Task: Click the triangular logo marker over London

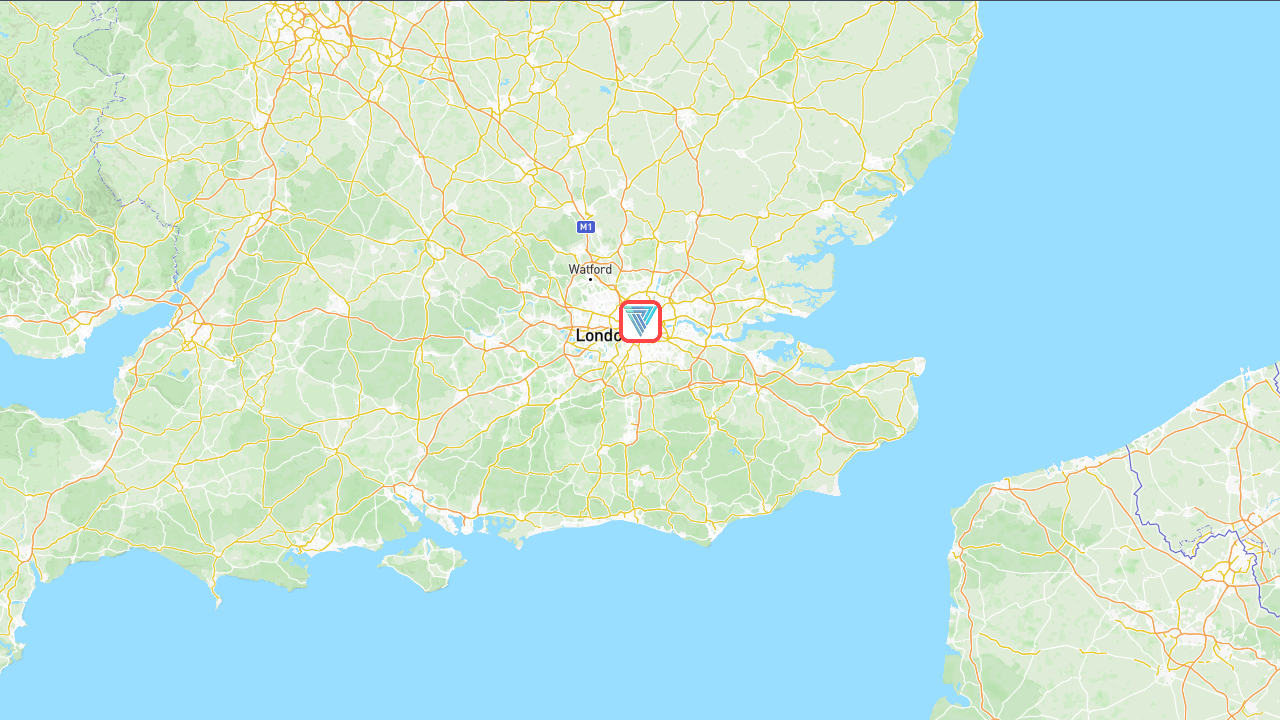Action: [x=641, y=322]
